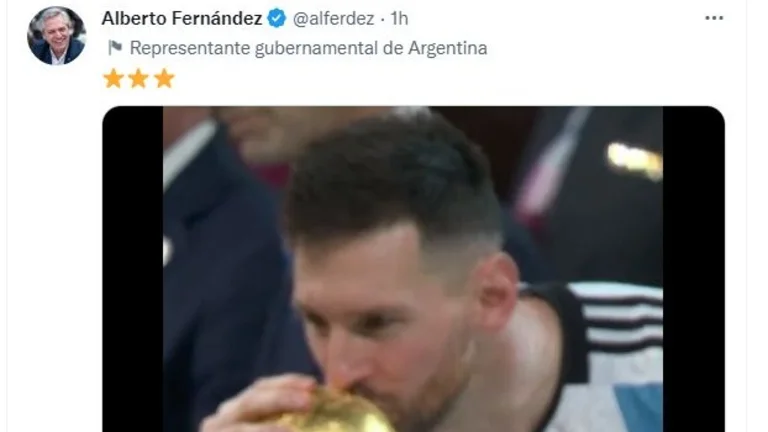The width and height of the screenshot is (768, 432).
Task: Open the three-dot more options menu
Action: tap(714, 18)
